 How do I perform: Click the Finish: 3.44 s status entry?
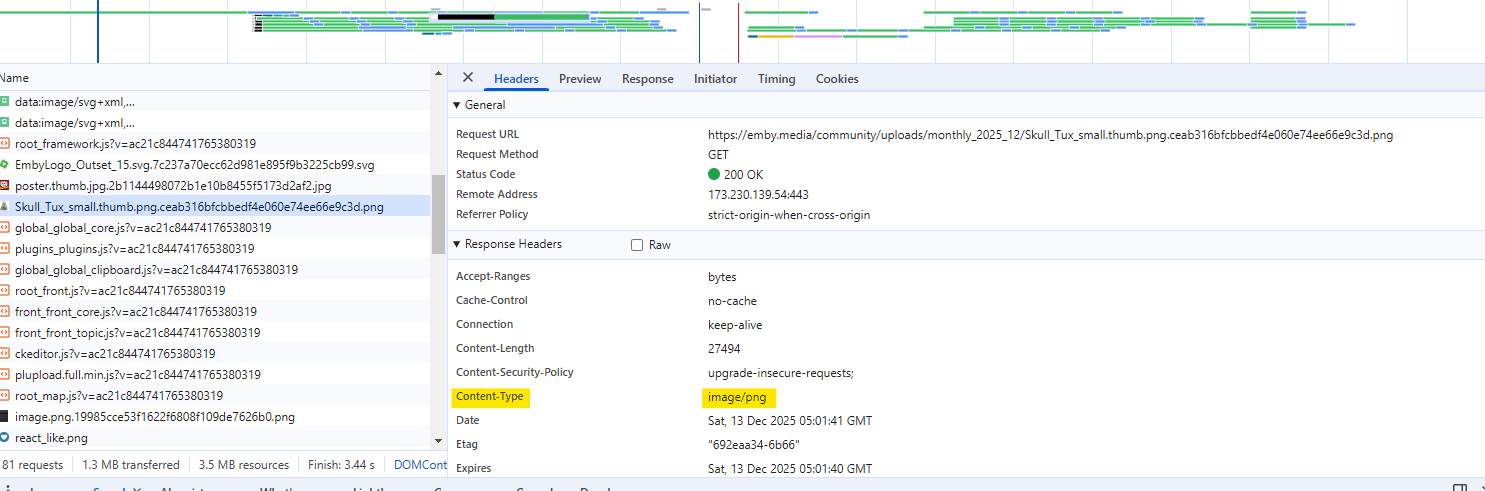tap(341, 465)
